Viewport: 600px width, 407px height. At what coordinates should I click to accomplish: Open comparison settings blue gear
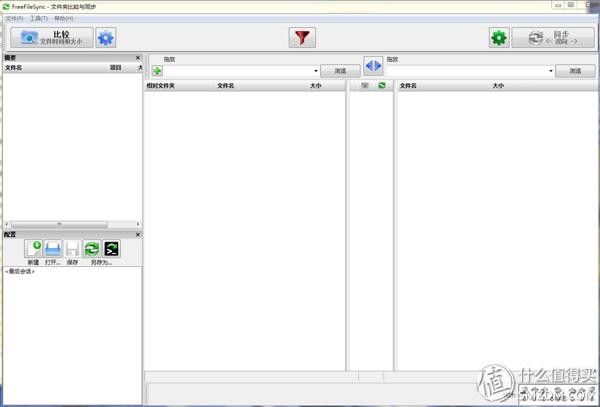click(106, 37)
